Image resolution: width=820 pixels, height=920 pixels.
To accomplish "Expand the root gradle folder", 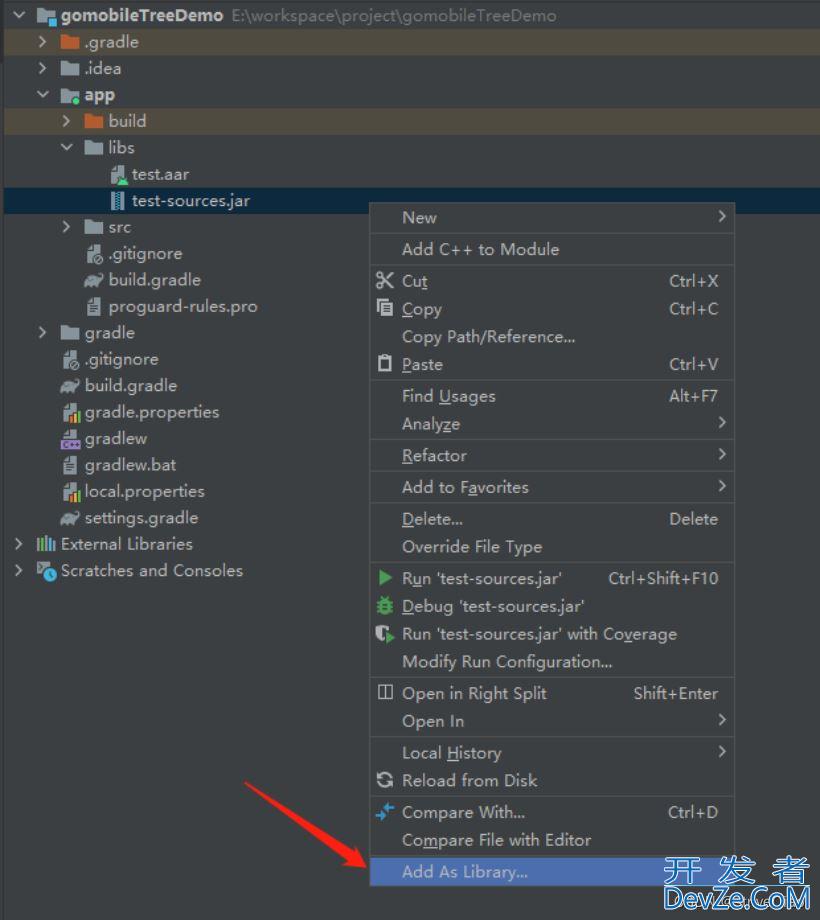I will (x=42, y=333).
